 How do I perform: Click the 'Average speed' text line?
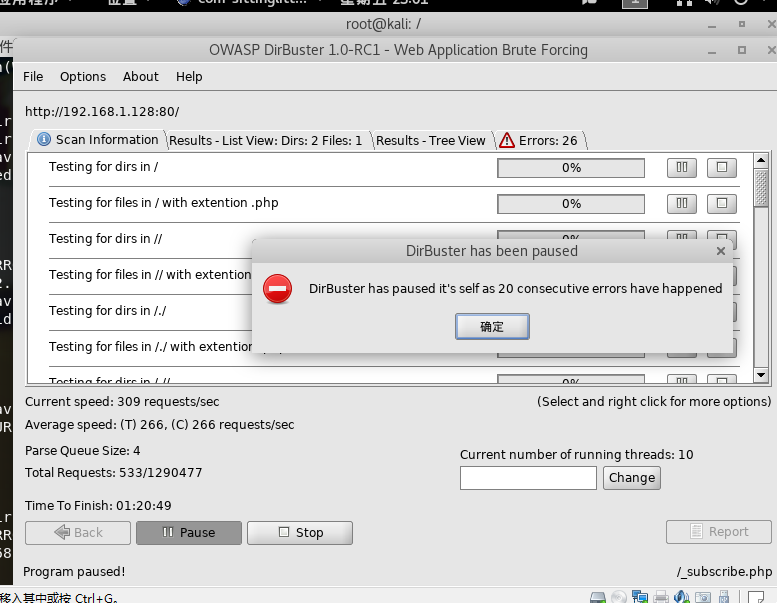click(x=160, y=425)
